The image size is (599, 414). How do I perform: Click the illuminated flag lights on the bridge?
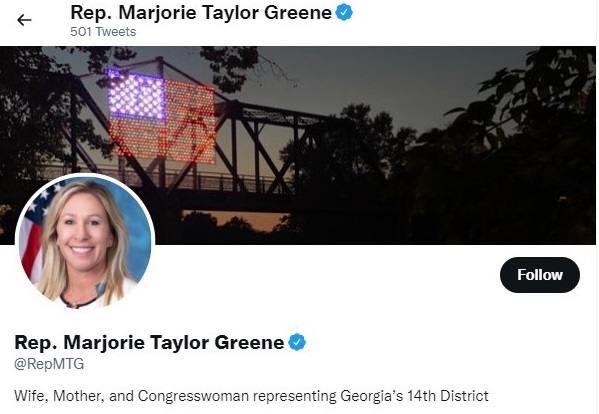pyautogui.click(x=161, y=115)
